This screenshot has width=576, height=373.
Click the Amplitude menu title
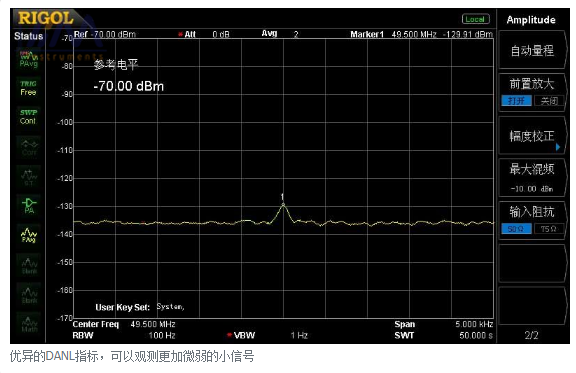click(x=531, y=20)
